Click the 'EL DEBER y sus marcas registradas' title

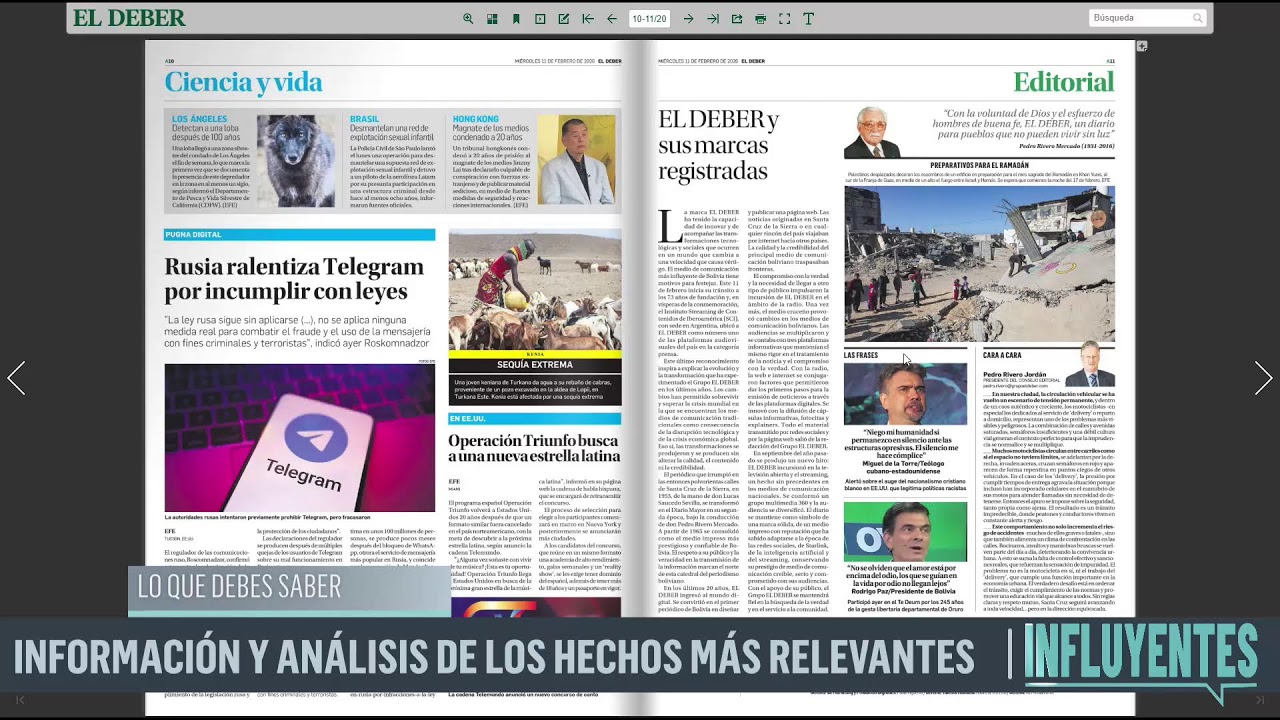click(719, 146)
